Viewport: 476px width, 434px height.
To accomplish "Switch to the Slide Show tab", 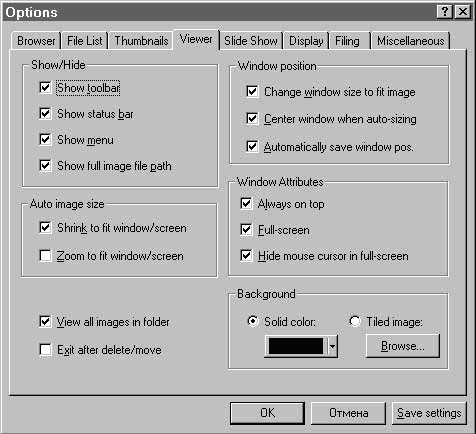I will point(251,41).
